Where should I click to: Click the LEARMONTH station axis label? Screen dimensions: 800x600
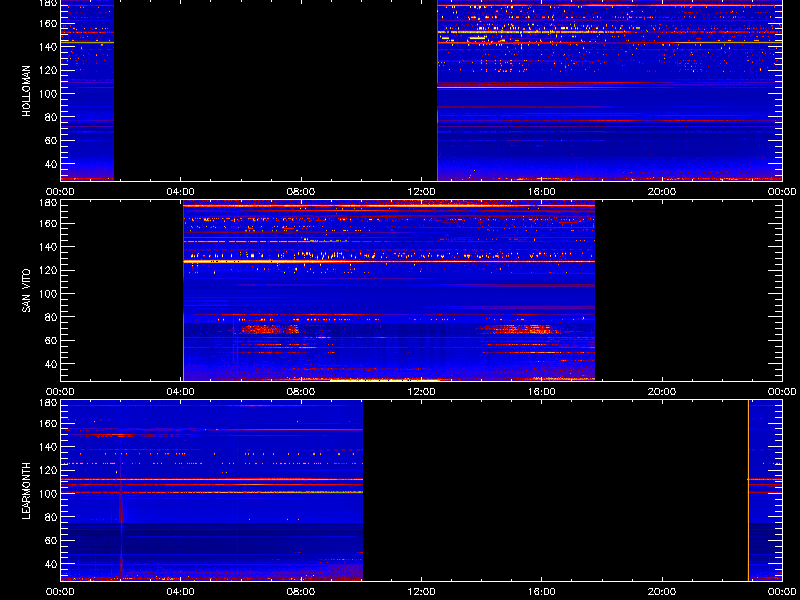(27, 491)
